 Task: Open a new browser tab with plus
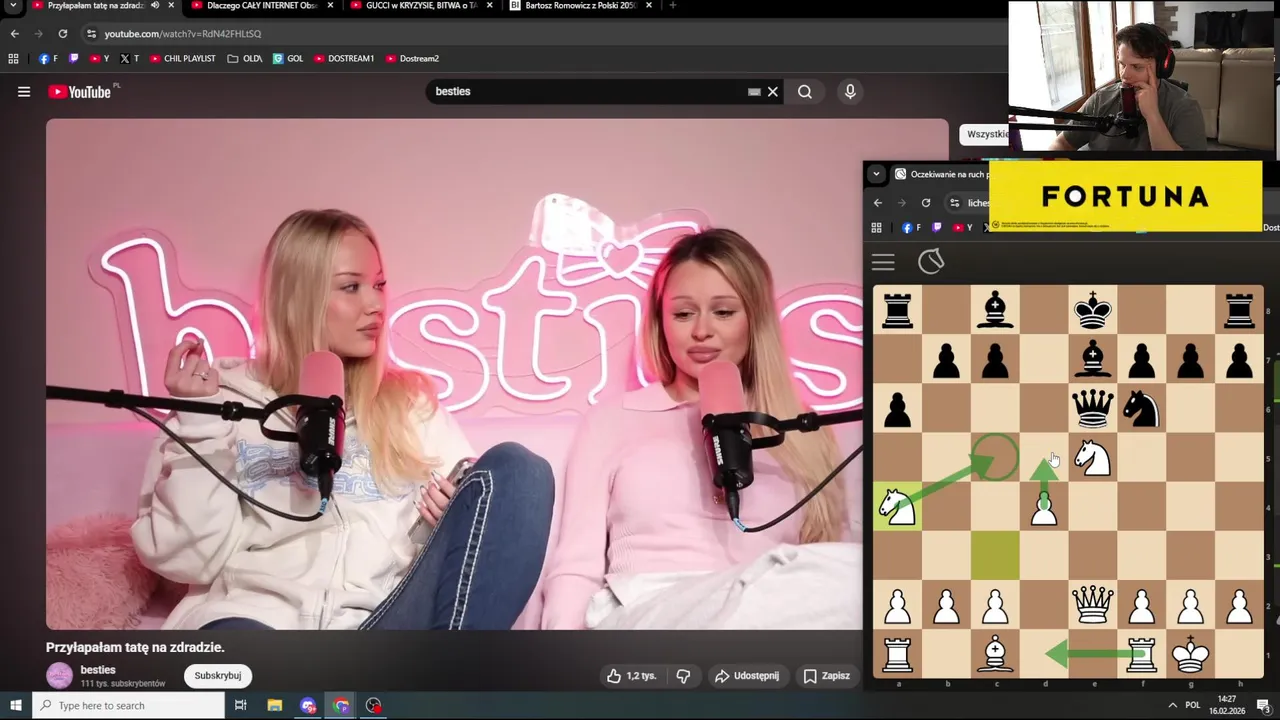(x=672, y=6)
